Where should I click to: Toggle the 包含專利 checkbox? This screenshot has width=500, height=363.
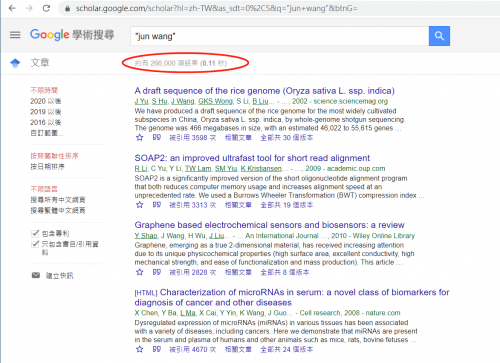click(35, 233)
